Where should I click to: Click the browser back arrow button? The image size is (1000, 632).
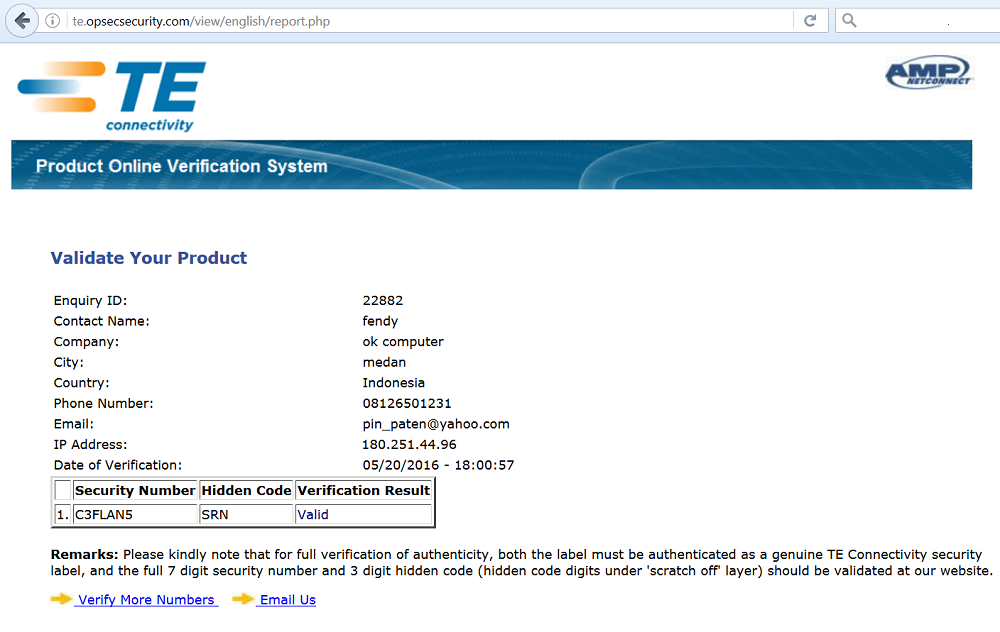pos(22,20)
